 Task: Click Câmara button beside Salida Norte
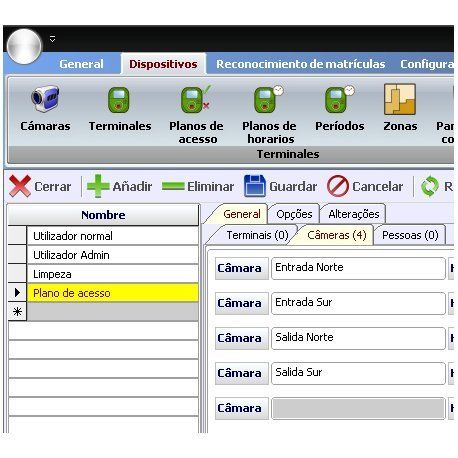point(242,338)
